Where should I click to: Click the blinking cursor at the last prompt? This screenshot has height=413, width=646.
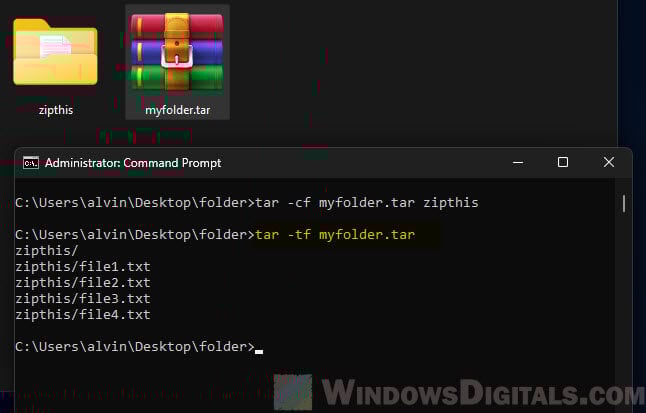(x=259, y=352)
